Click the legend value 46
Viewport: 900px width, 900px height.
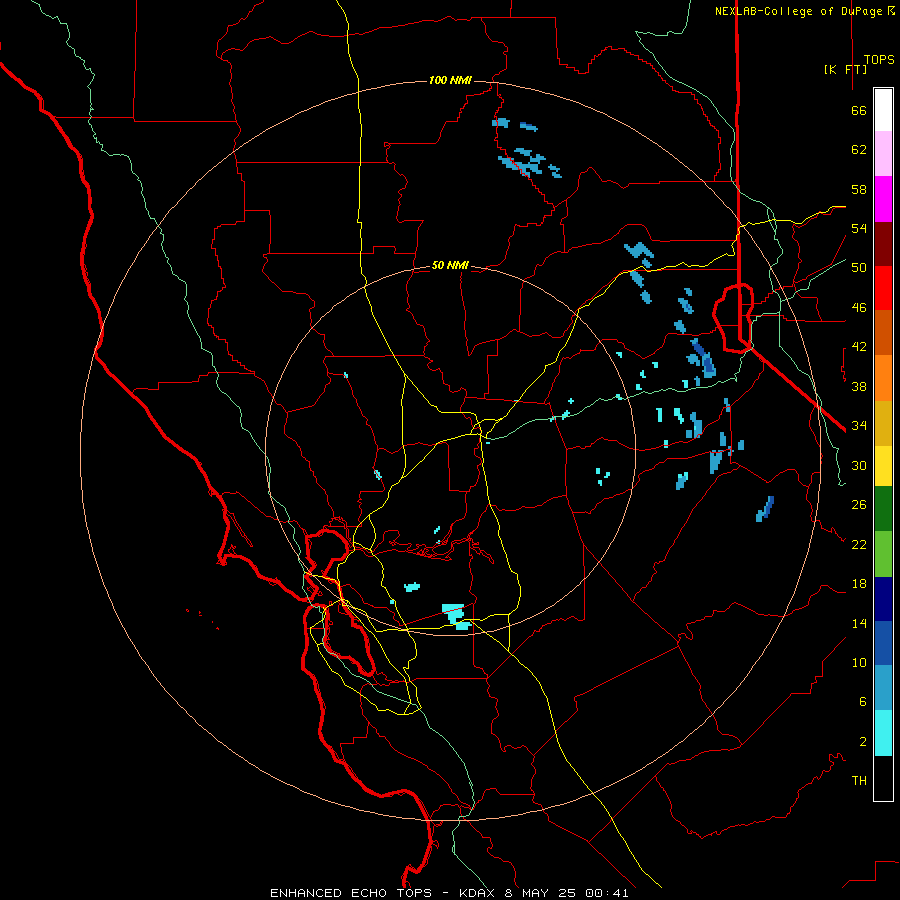coord(859,308)
